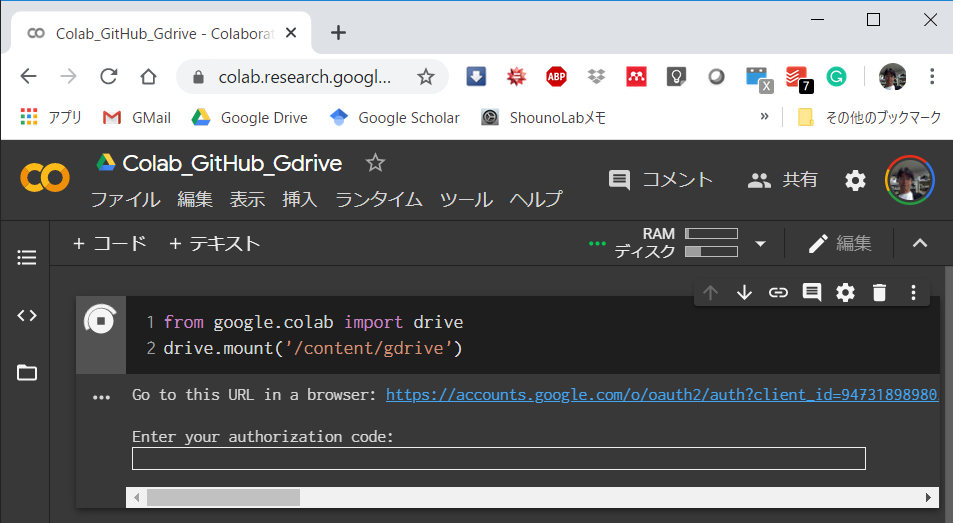The width and height of the screenshot is (953, 523).
Task: Bookmark this page with star icon
Action: click(425, 77)
